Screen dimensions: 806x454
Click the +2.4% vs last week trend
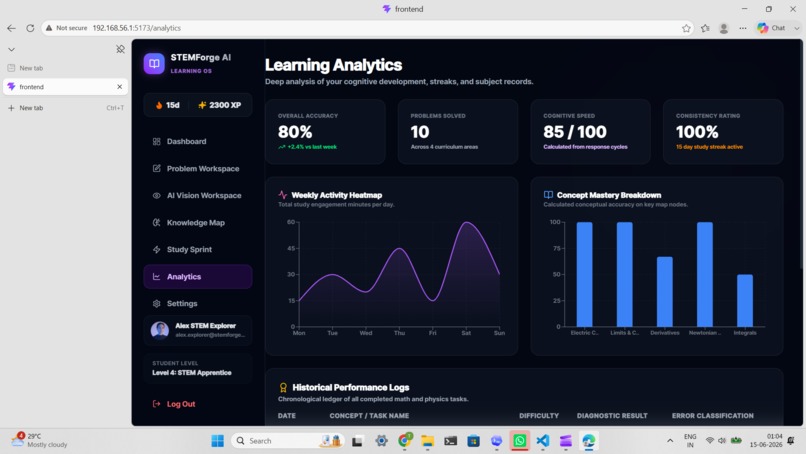coord(307,147)
